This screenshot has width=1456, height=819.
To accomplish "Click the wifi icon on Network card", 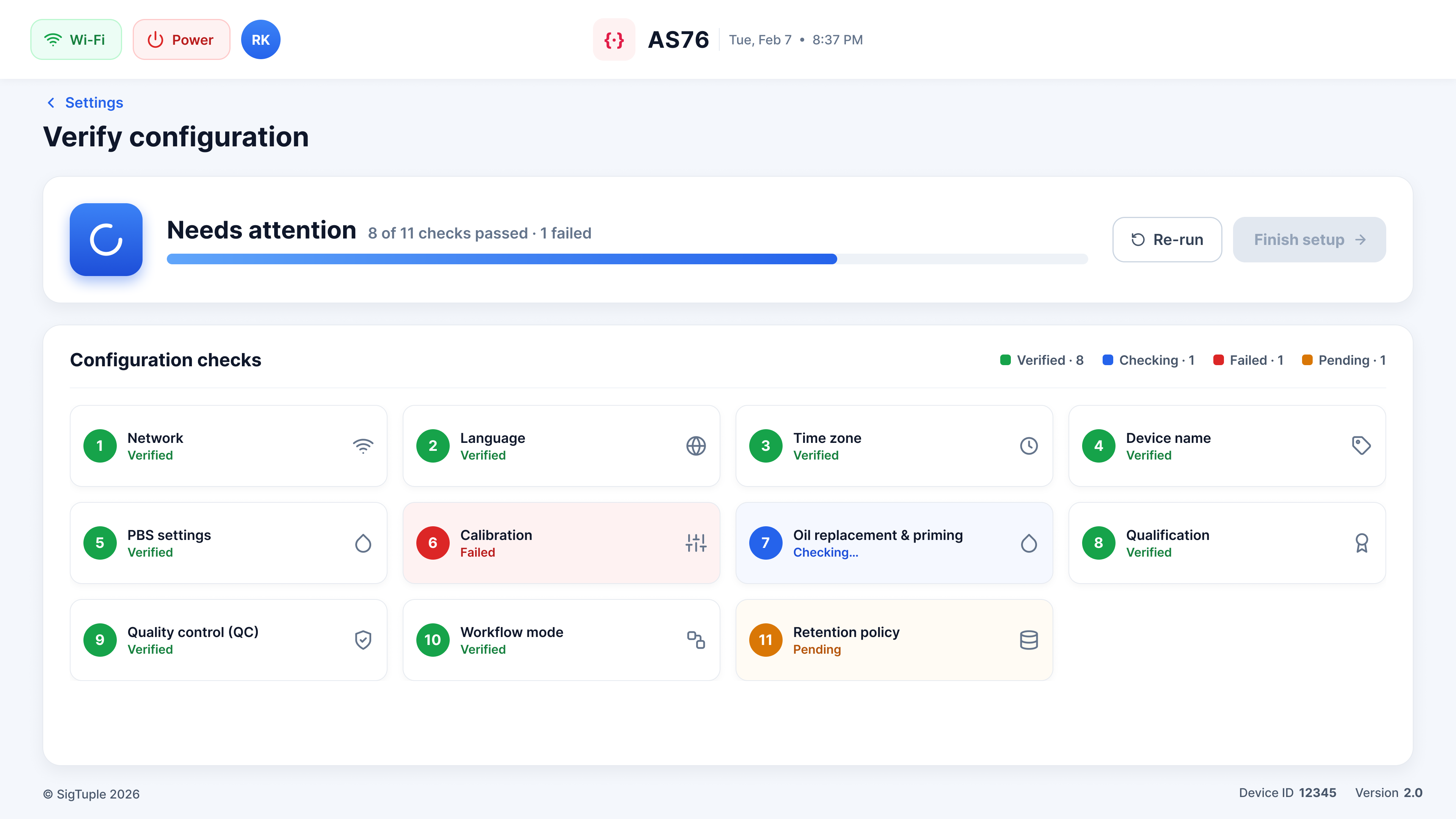I will pyautogui.click(x=363, y=446).
